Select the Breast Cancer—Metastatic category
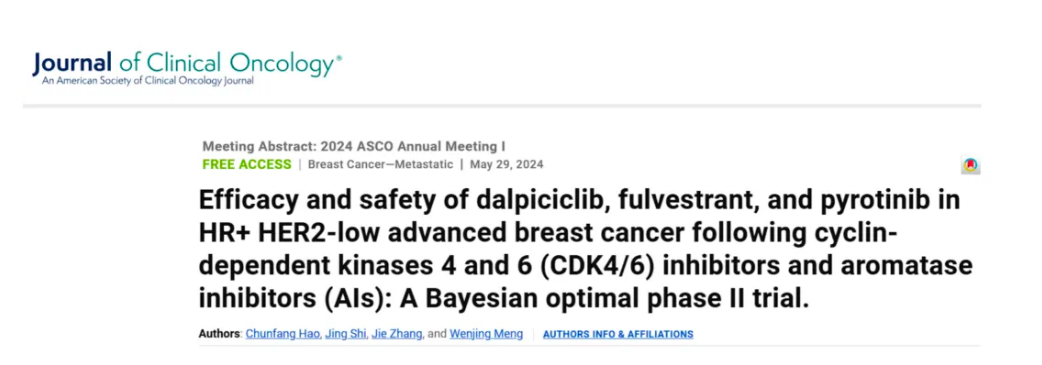The height and width of the screenshot is (365, 1042). [380, 164]
